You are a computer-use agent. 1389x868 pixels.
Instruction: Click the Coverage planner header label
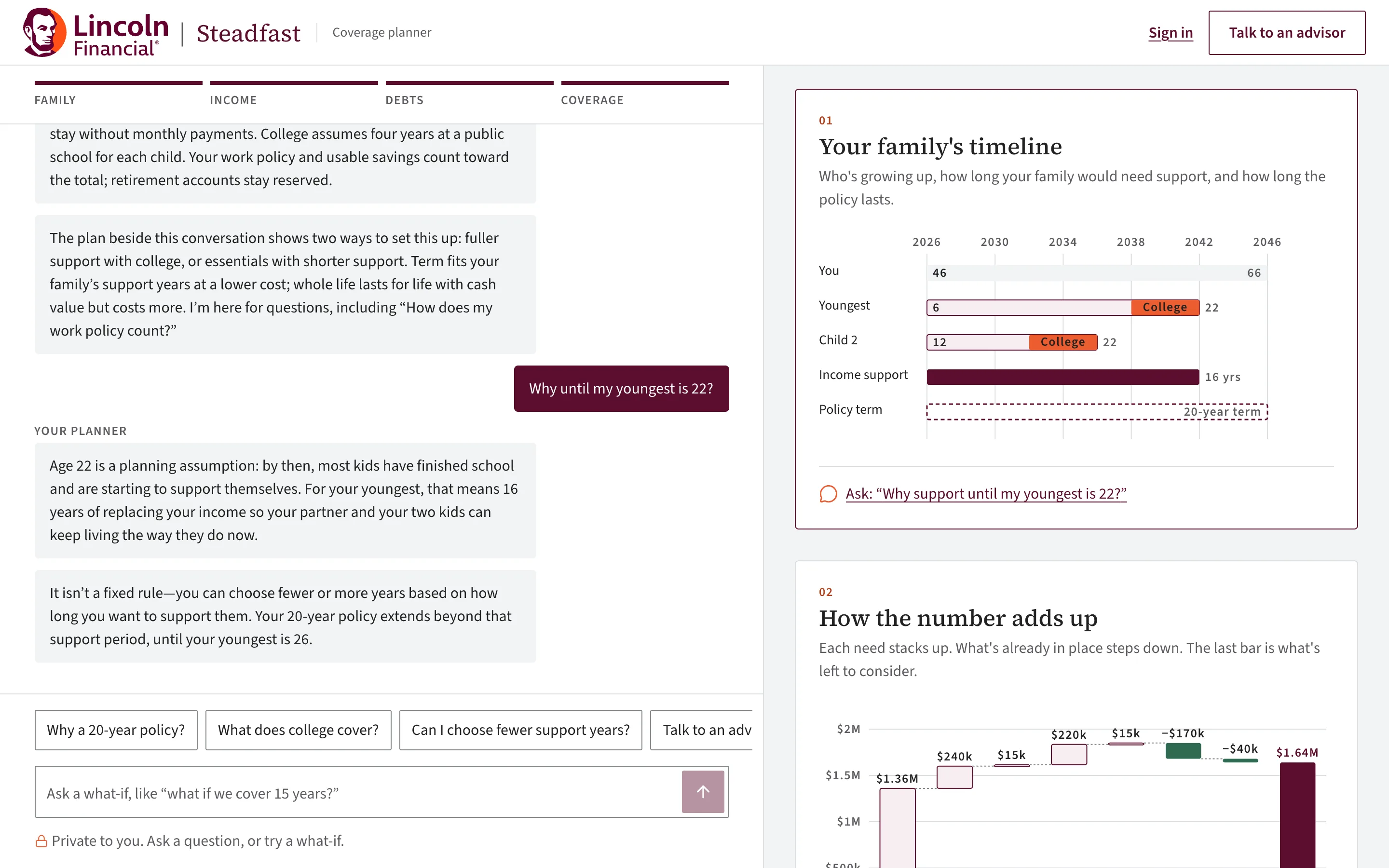(381, 33)
